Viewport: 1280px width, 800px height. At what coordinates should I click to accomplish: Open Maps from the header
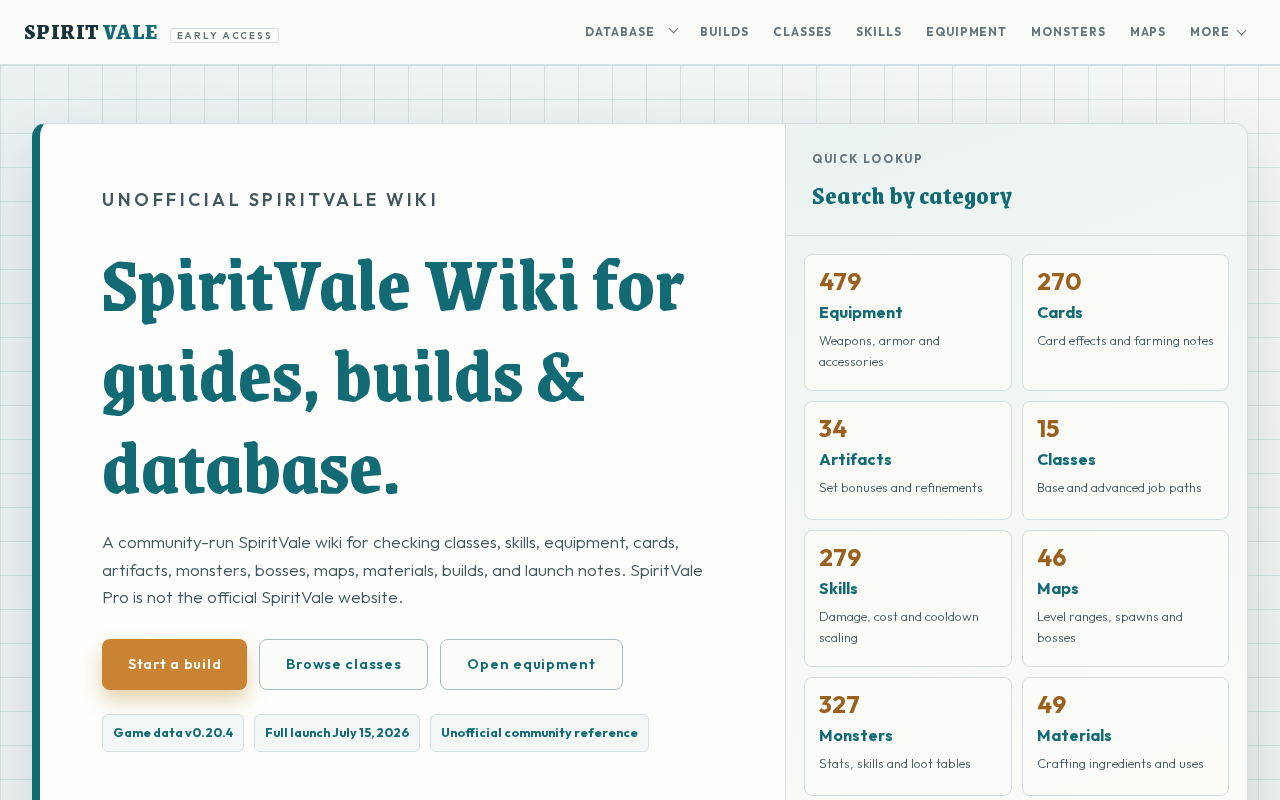(1148, 32)
